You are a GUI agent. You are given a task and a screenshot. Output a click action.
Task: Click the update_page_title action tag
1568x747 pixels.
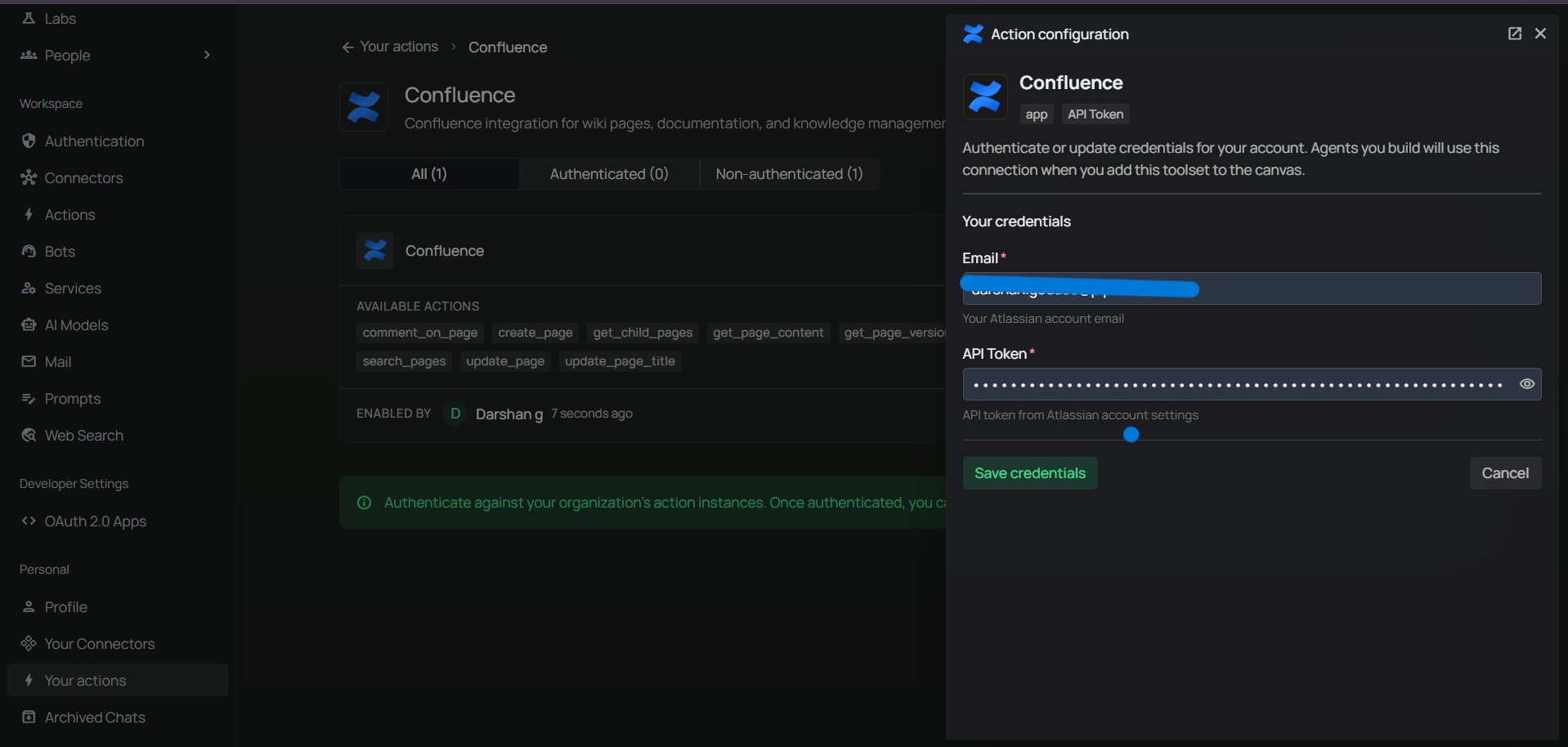[620, 361]
